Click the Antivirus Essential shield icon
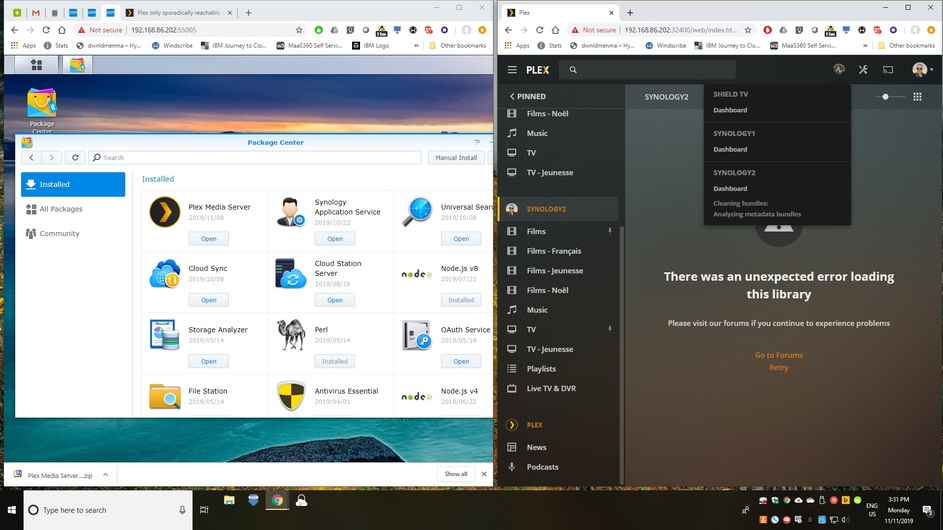Viewport: 943px width, 530px height. point(290,396)
